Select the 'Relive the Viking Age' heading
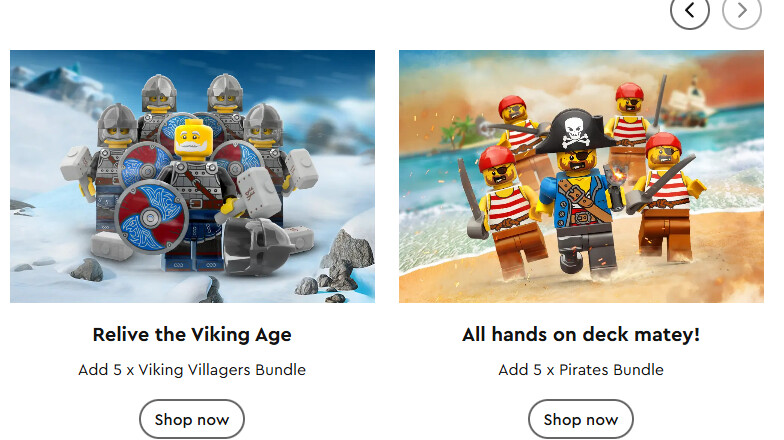Screen dimensions: 784x440 coord(192,334)
